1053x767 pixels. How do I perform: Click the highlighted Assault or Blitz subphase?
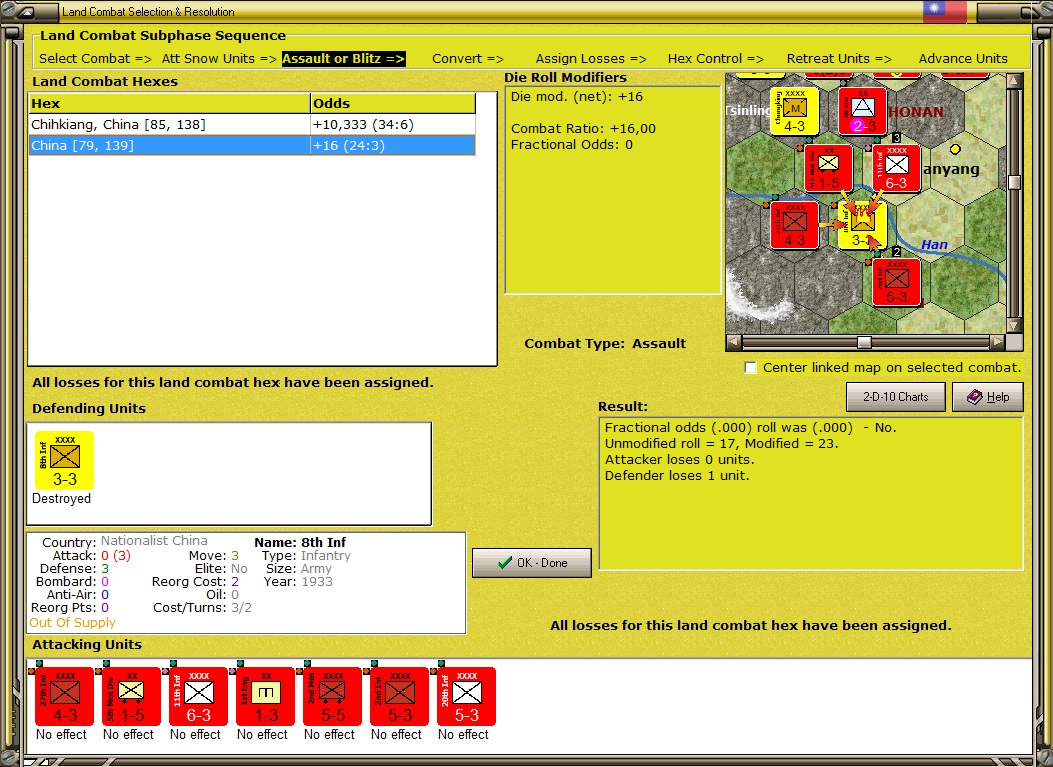[x=343, y=58]
